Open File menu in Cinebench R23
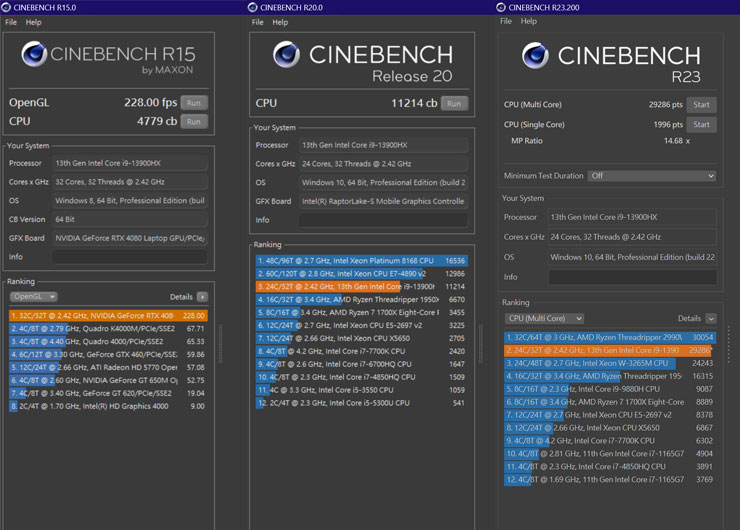The width and height of the screenshot is (740, 530). click(505, 21)
